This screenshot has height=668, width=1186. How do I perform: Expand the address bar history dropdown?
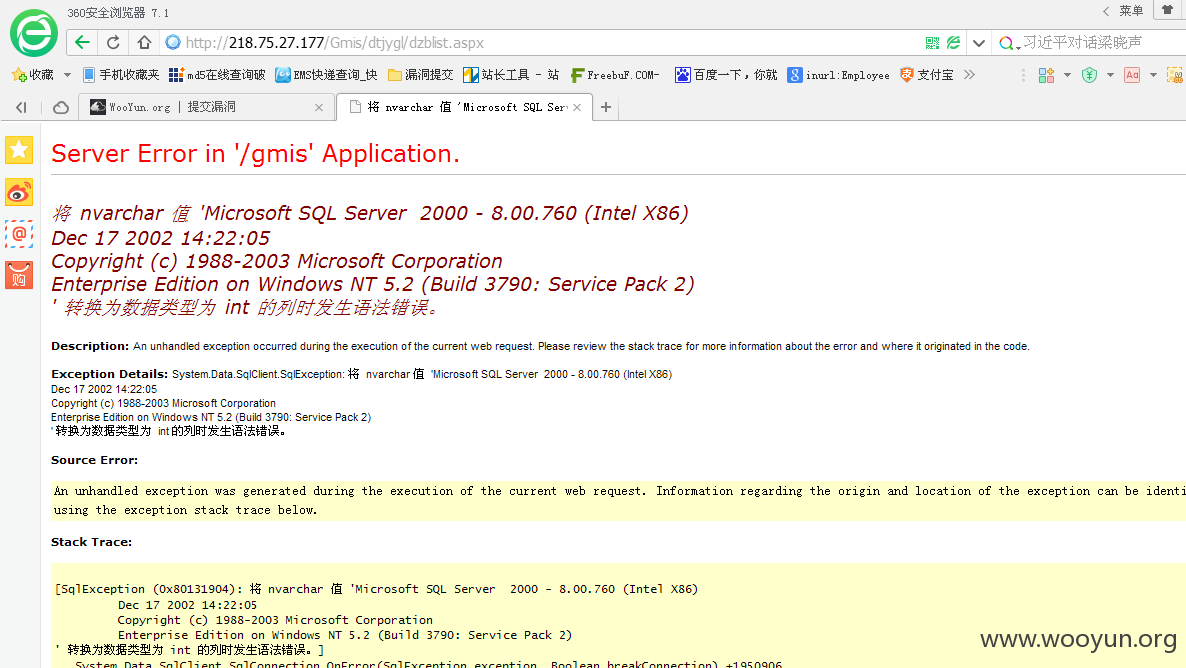(x=979, y=43)
